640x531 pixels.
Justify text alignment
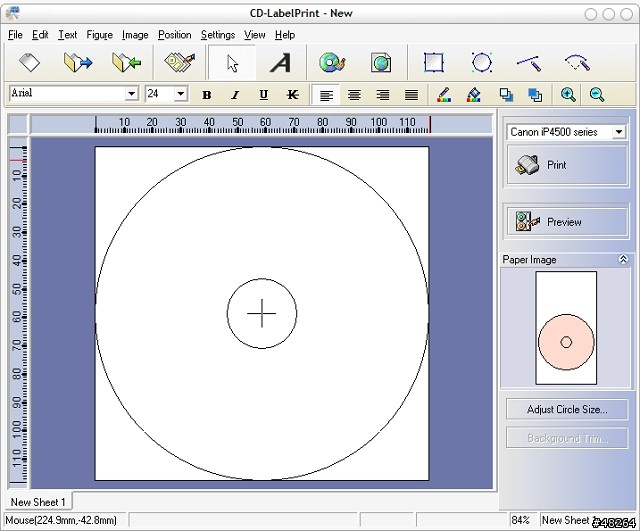pos(411,95)
